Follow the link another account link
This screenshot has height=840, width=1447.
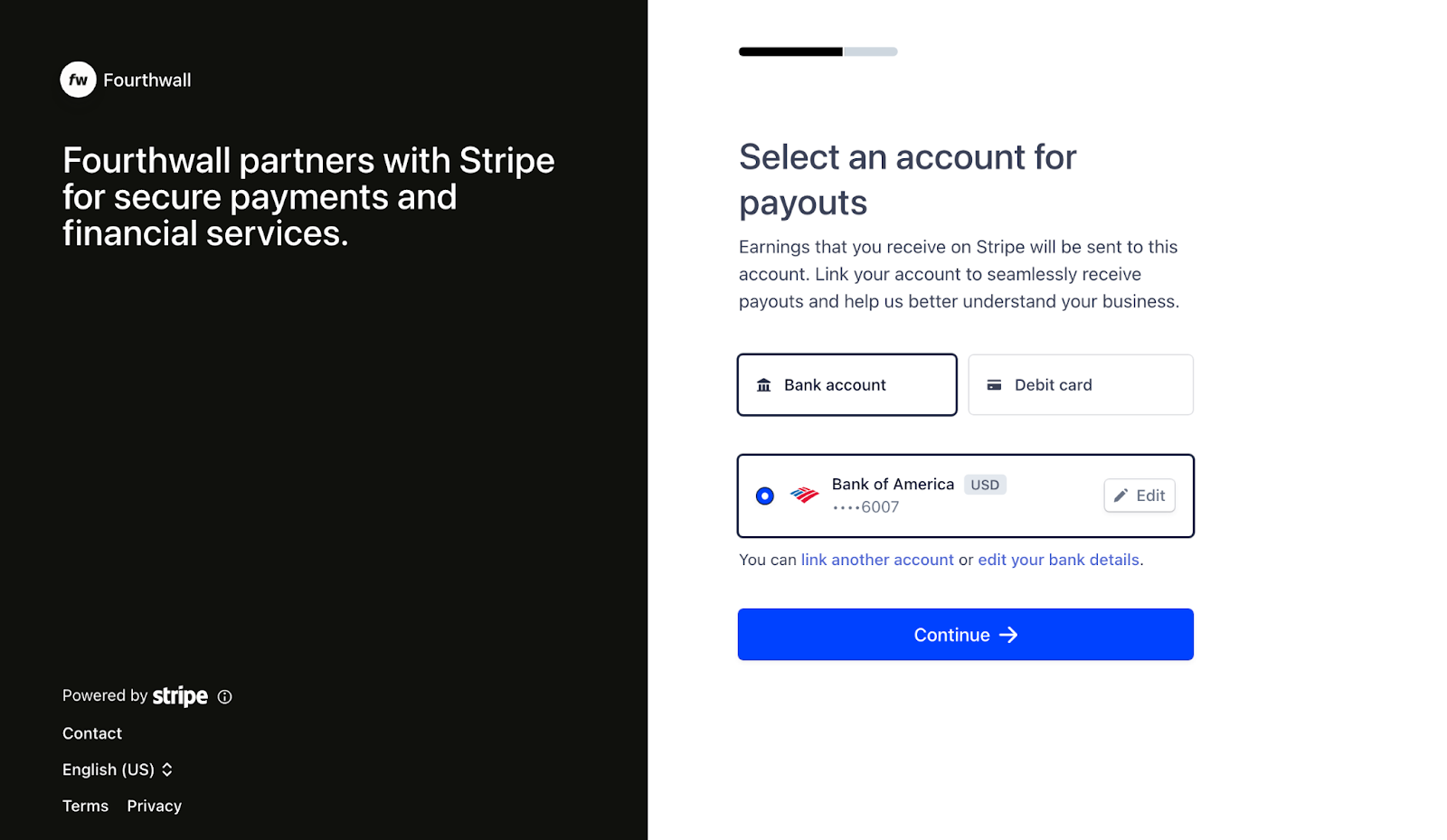tap(877, 560)
